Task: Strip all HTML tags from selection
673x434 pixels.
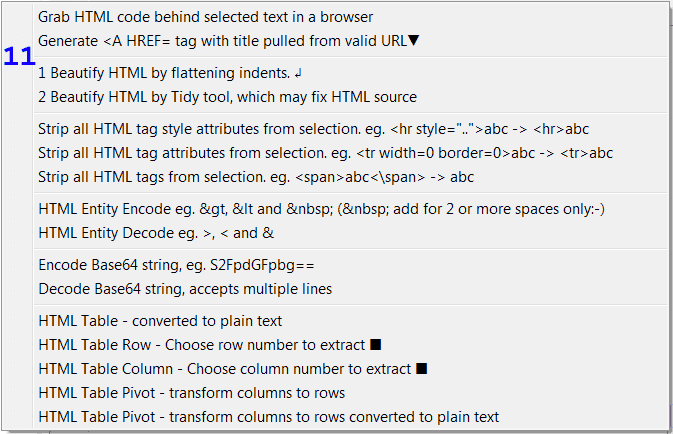Action: tap(256, 177)
